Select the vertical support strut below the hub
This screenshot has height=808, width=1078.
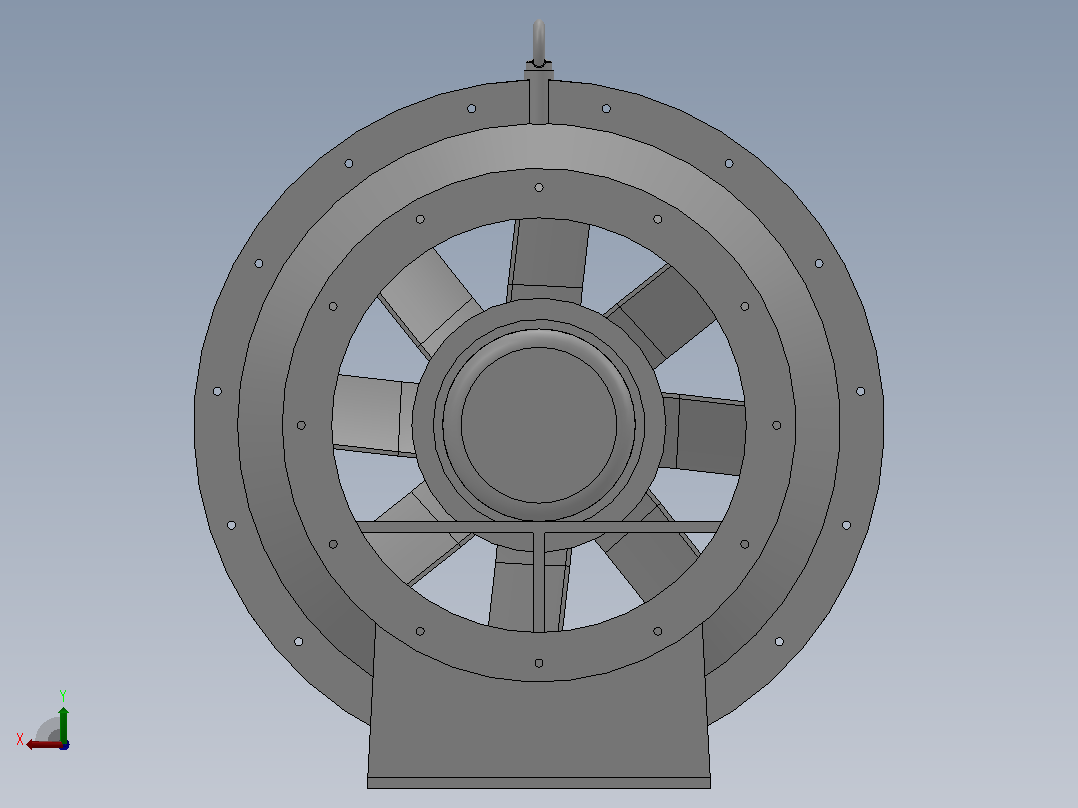click(x=539, y=582)
